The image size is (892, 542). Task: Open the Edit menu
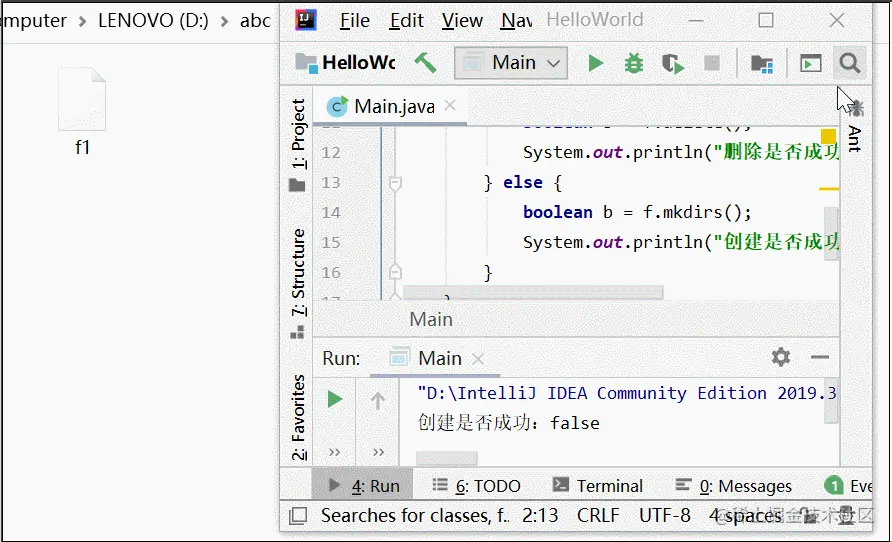(x=406, y=20)
